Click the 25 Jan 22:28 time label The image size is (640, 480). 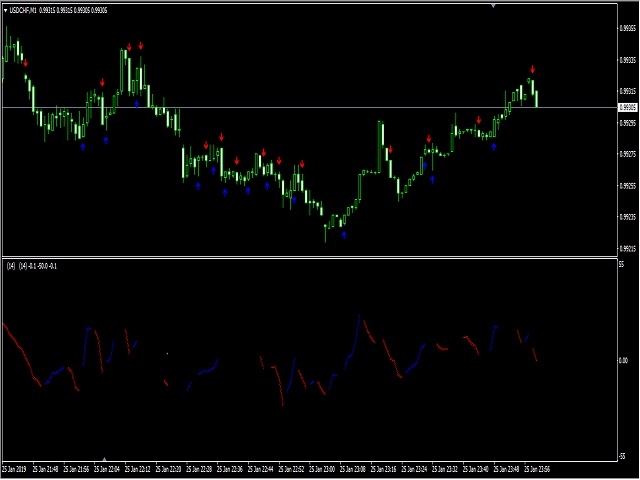[199, 469]
